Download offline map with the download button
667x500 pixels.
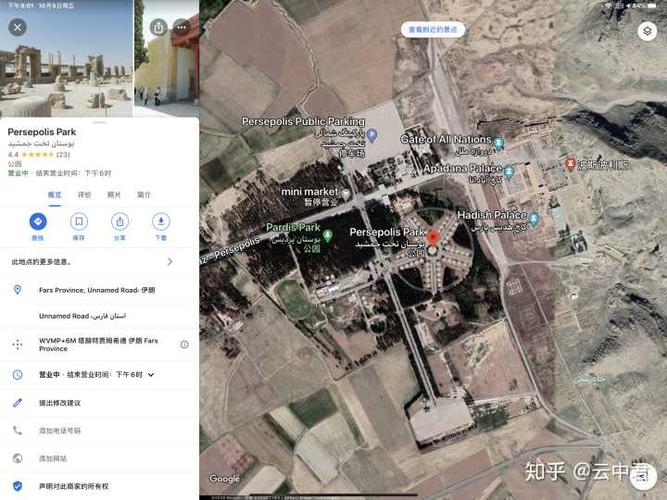[161, 222]
